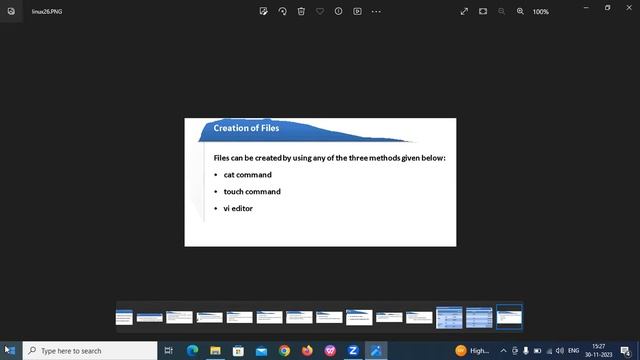Click the battery tray icon

[x=538, y=351]
